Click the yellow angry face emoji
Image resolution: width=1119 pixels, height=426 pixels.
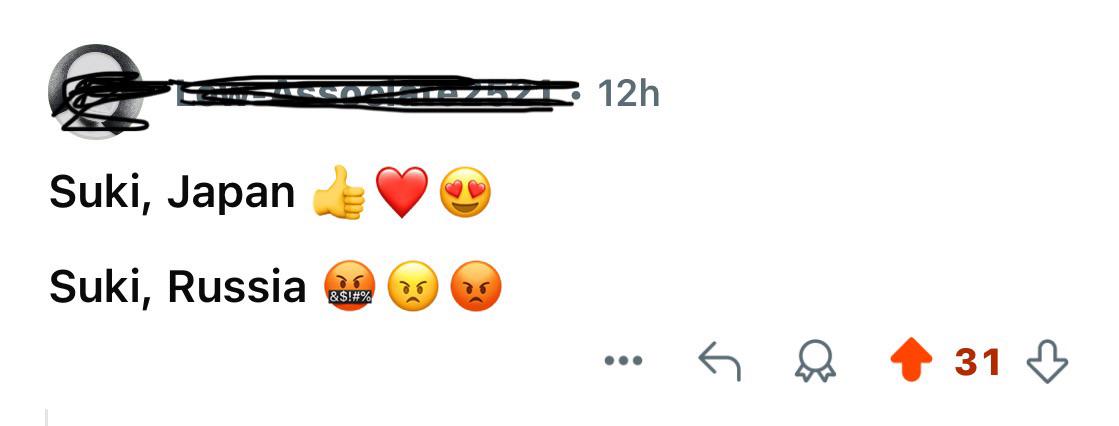[412, 286]
